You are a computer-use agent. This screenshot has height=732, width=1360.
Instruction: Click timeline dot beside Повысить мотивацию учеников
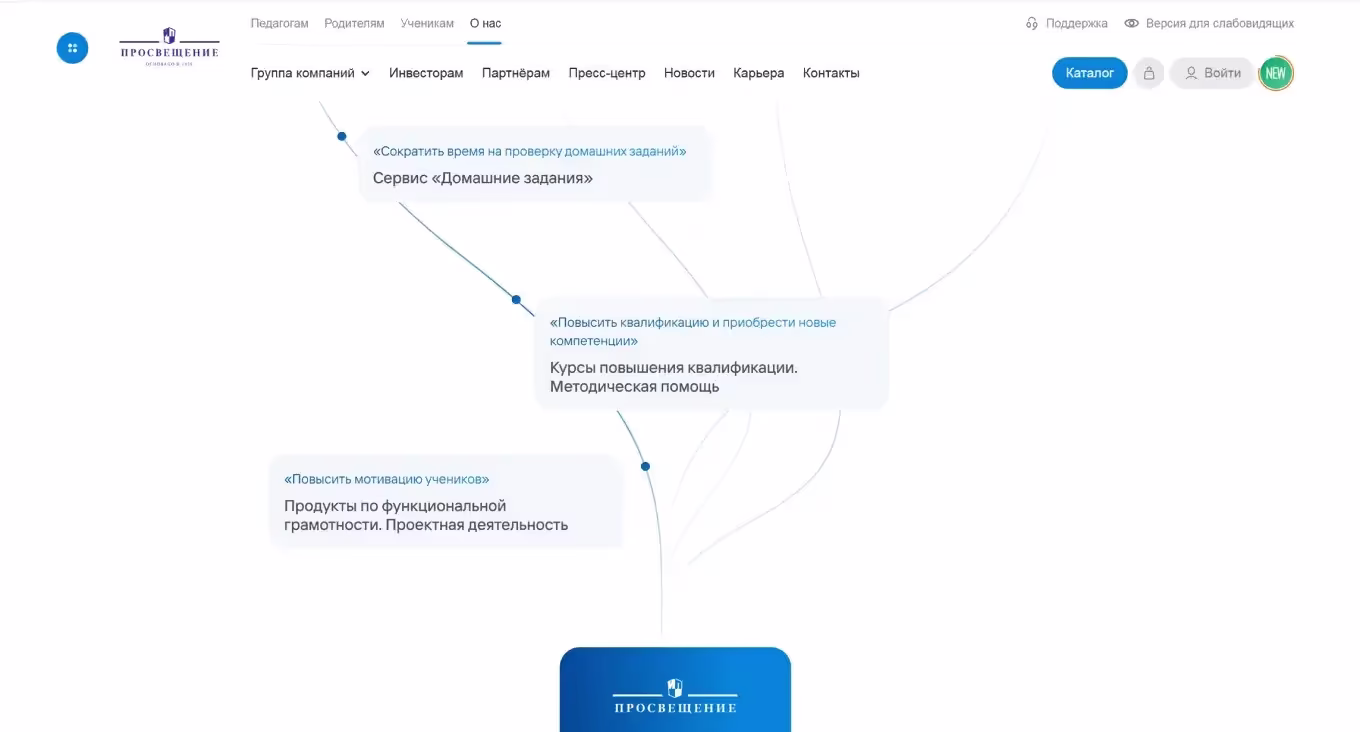point(645,466)
